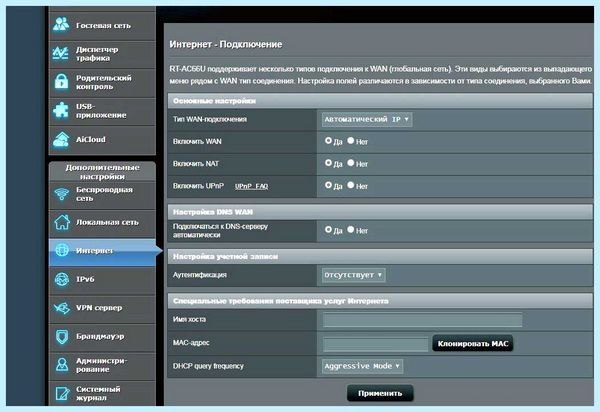Click the Дополнительные настройки header
Screen dimensions: 600x412
pos(102,172)
